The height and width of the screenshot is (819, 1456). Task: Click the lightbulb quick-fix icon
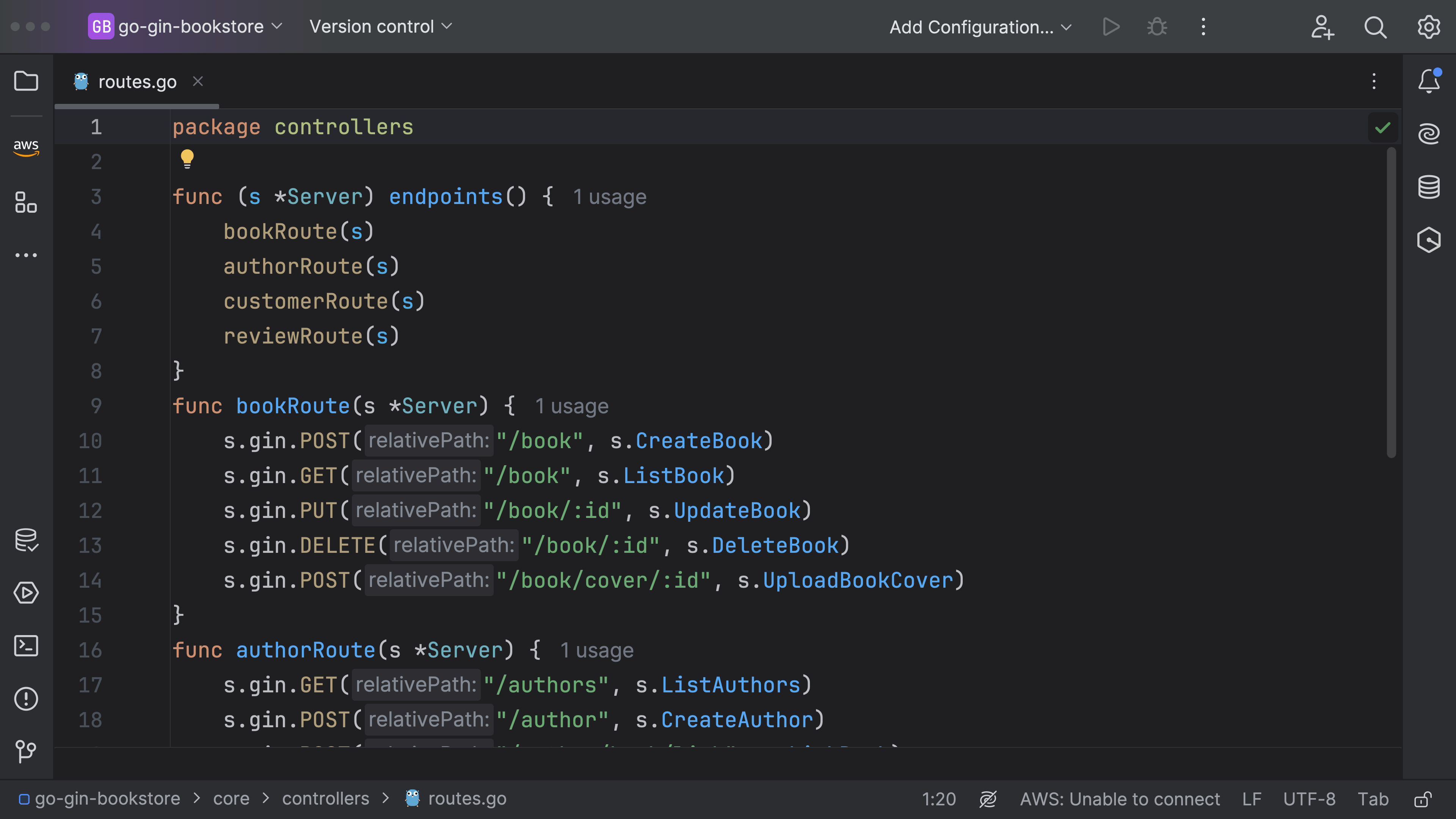pyautogui.click(x=187, y=159)
